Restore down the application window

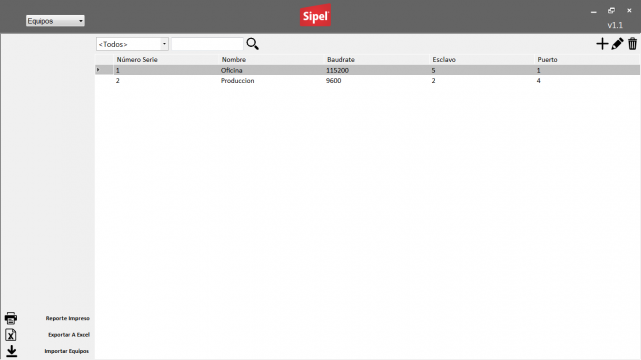coord(611,11)
